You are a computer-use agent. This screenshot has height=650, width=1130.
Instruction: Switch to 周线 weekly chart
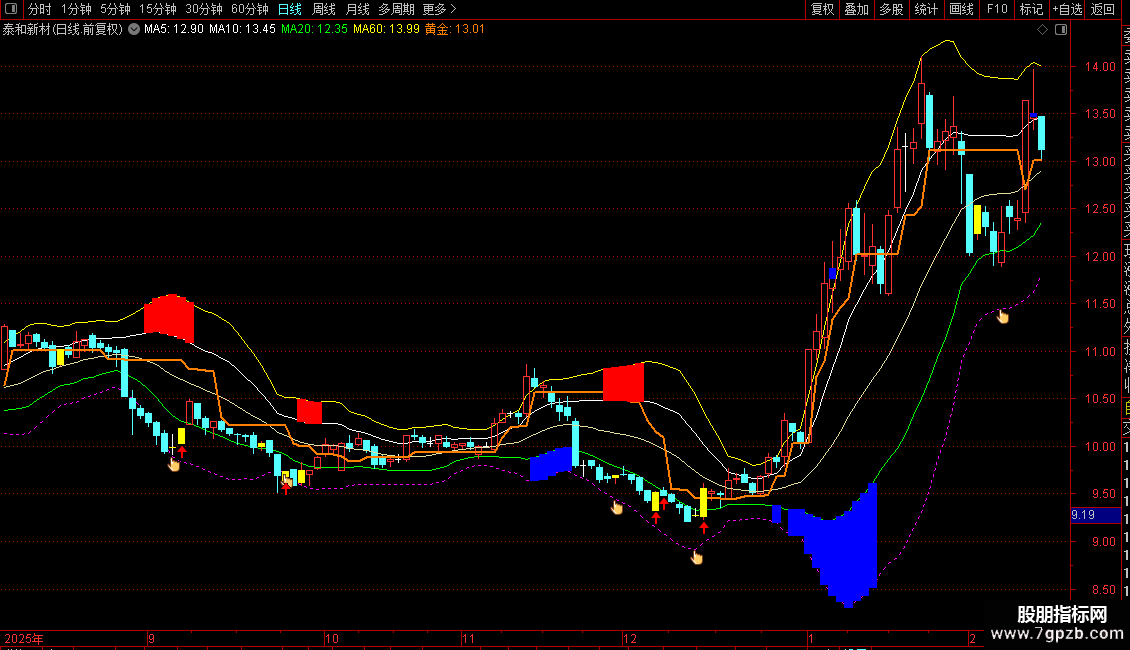pos(324,9)
